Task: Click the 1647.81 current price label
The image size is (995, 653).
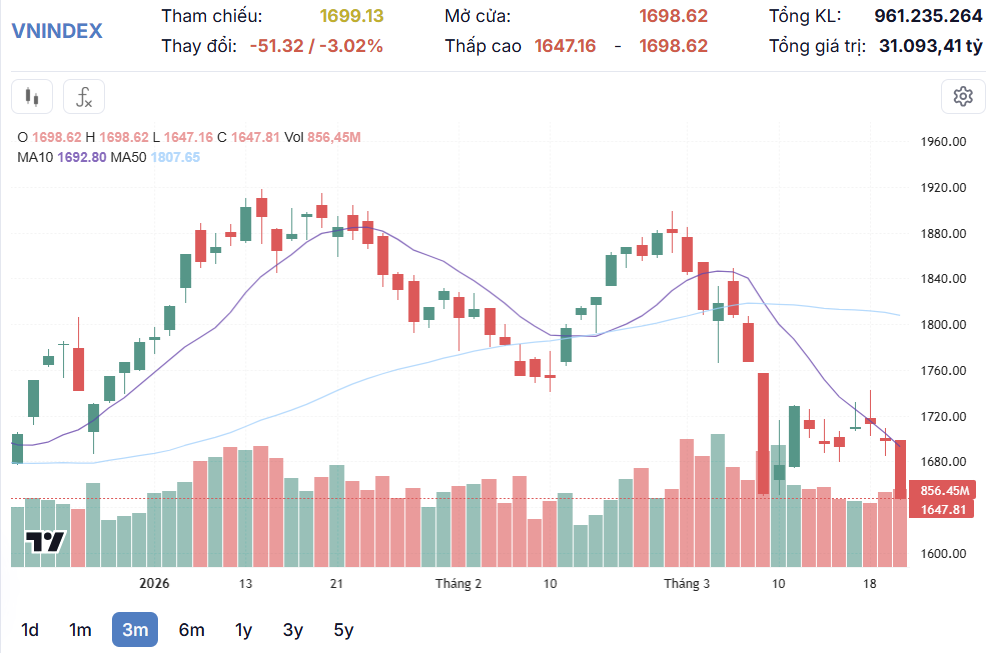Action: tap(942, 510)
